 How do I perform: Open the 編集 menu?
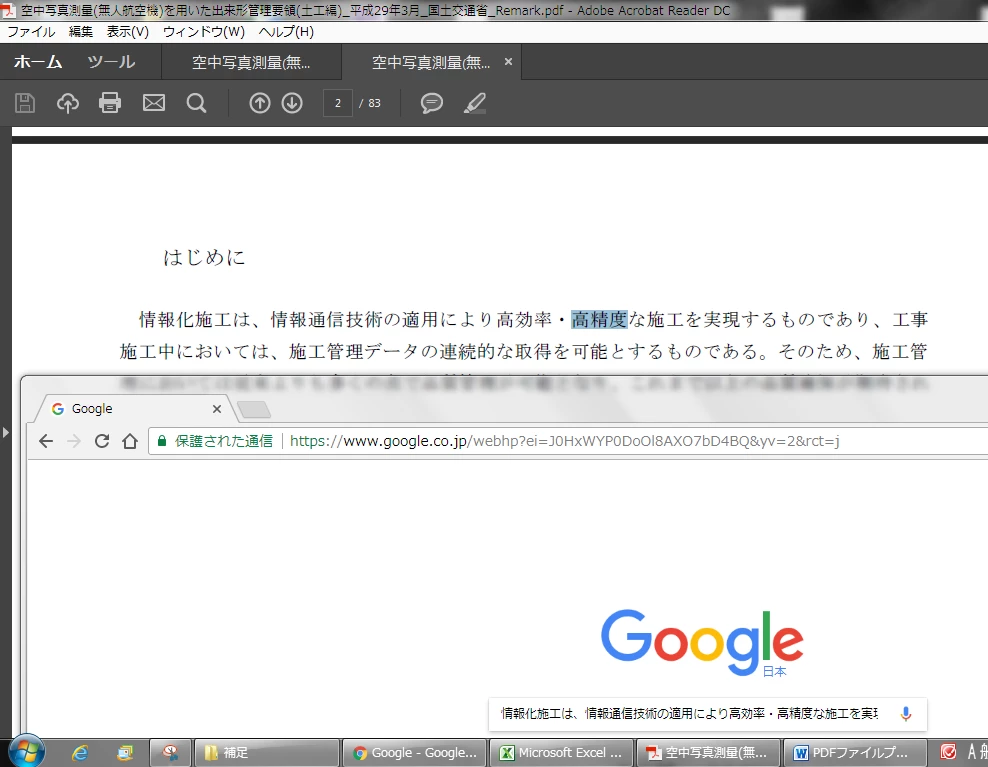pos(81,32)
